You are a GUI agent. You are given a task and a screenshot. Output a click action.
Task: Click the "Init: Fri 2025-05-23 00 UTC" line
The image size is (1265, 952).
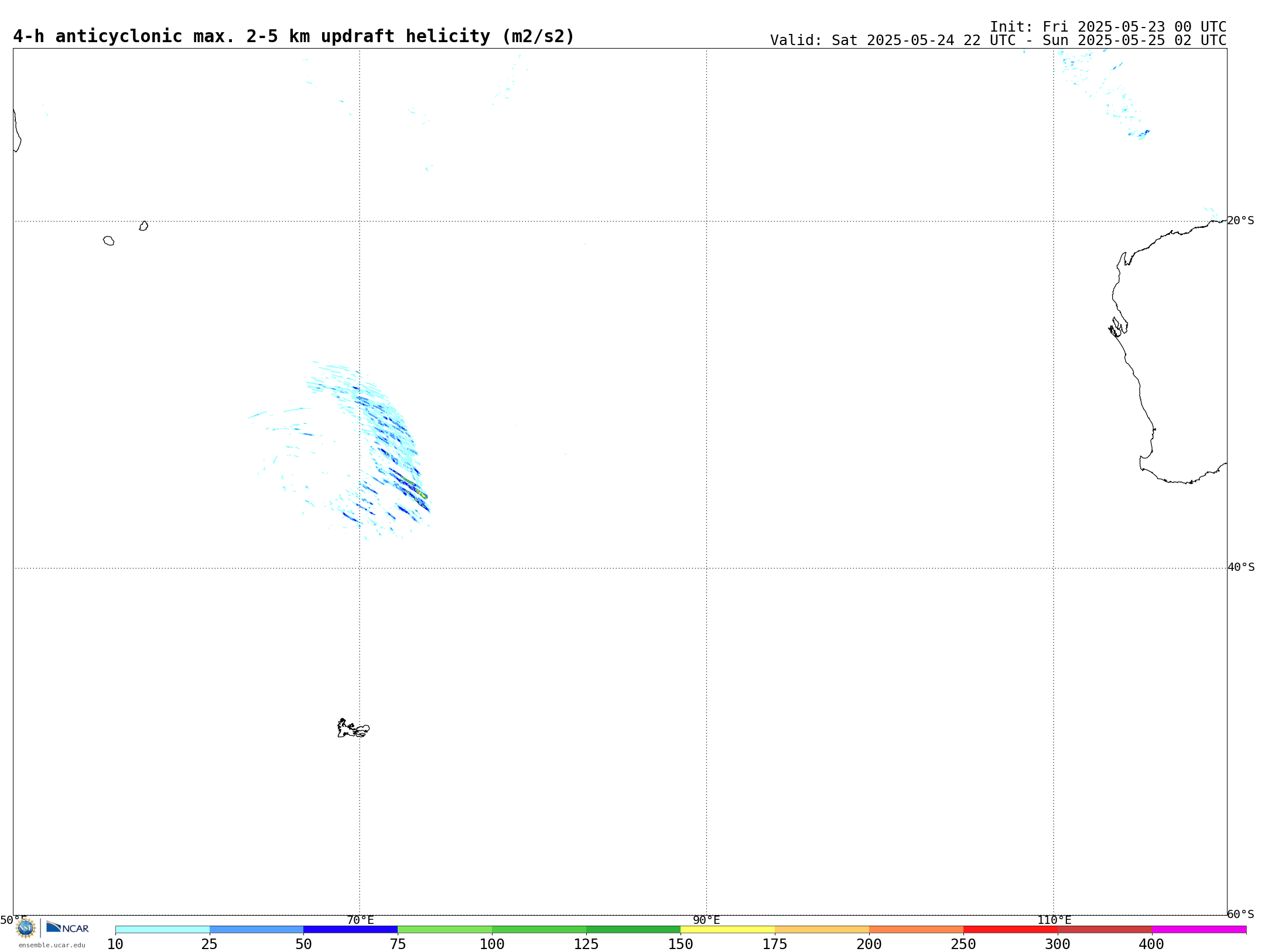click(x=1108, y=27)
